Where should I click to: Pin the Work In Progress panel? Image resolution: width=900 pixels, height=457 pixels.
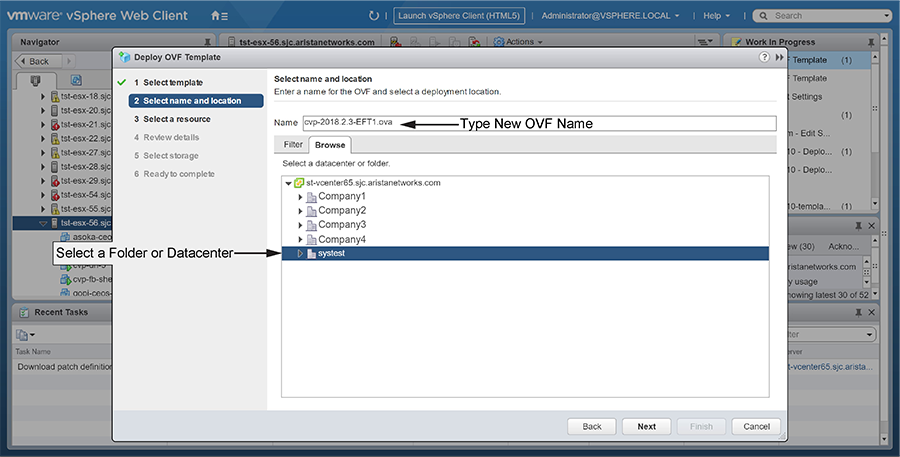pos(871,42)
